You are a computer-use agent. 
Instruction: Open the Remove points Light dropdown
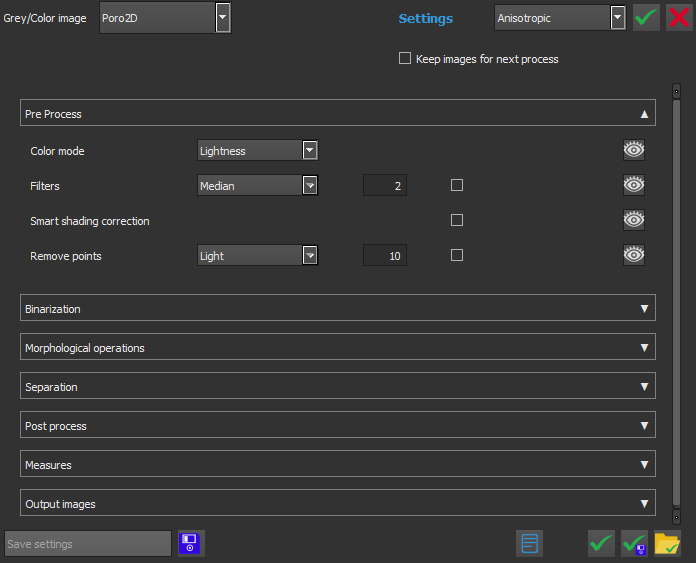[257, 255]
